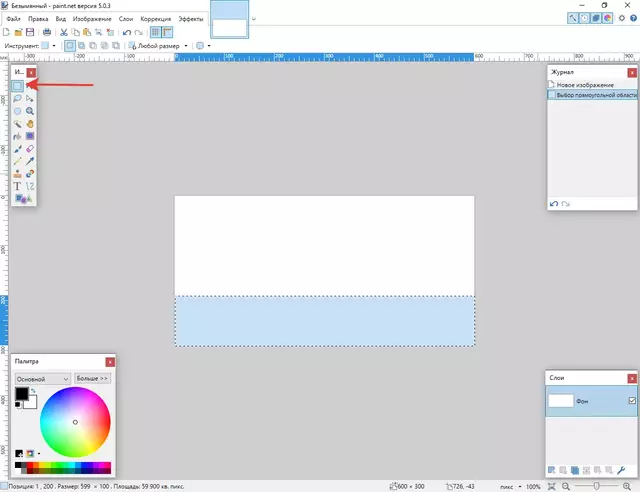Click the Cut scissors icon
Image resolution: width=640 pixels, height=492 pixels.
coord(63,32)
